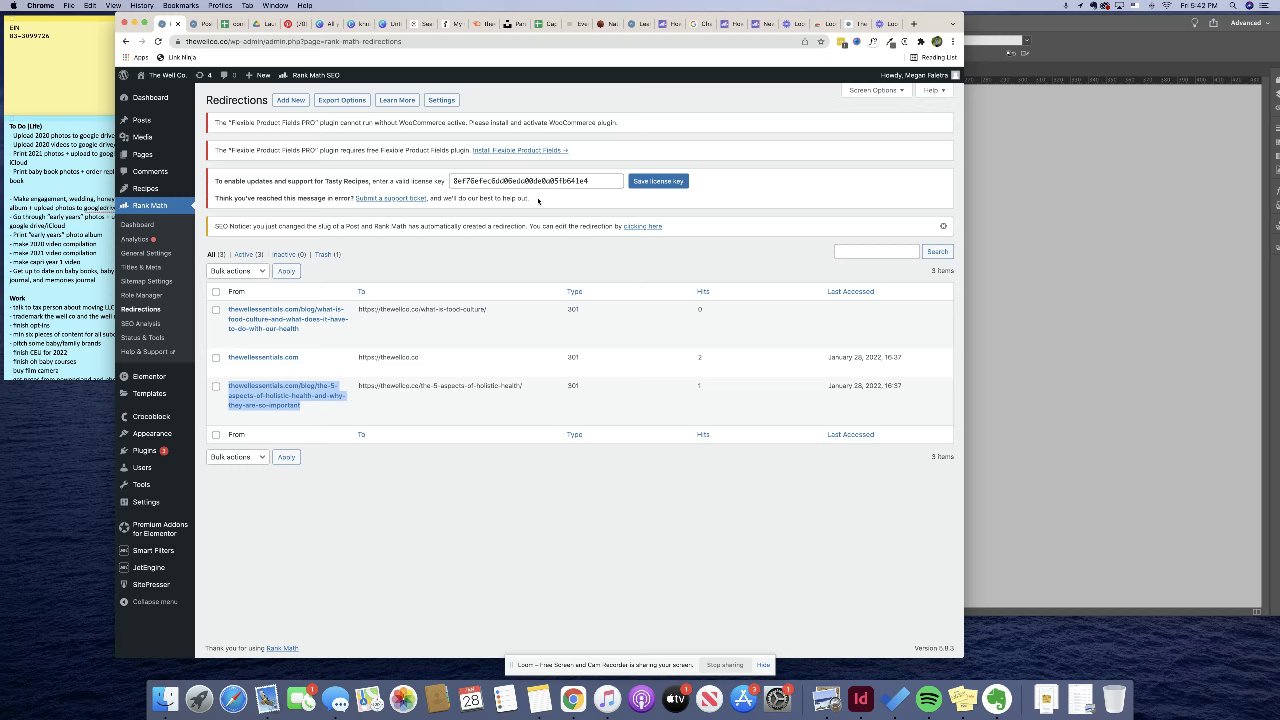The width and height of the screenshot is (1280, 720).
Task: Open WordPress Settings in the sidebar
Action: (146, 502)
